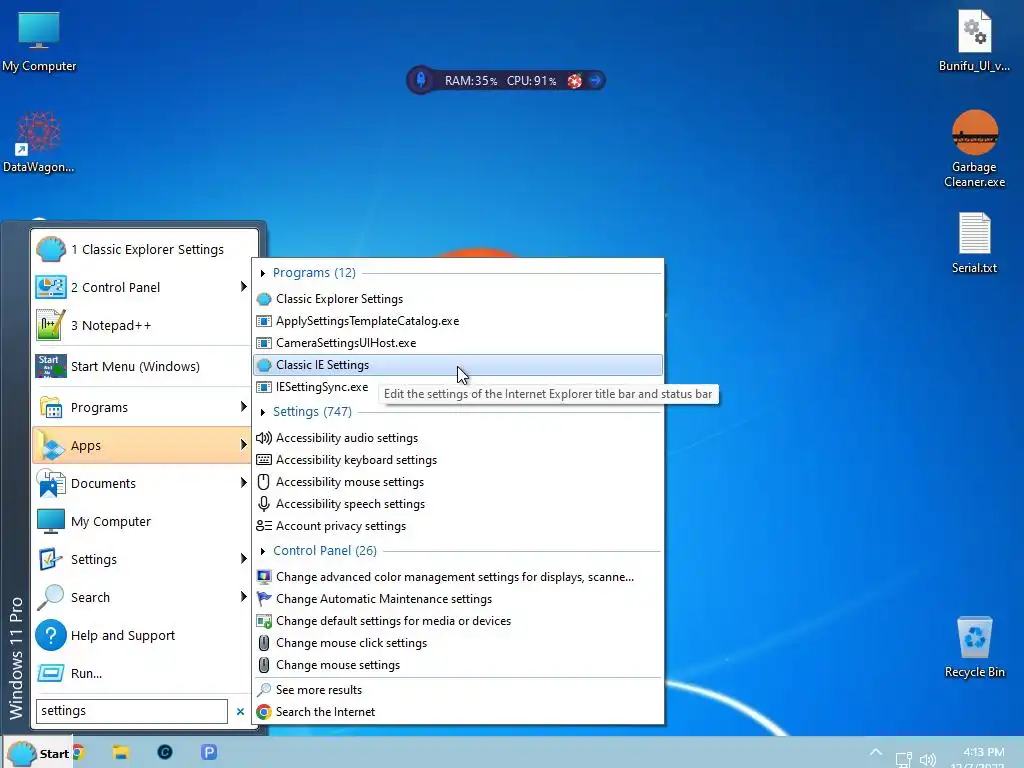This screenshot has height=768, width=1024.
Task: Open Classic IE Settings result
Action: [458, 365]
